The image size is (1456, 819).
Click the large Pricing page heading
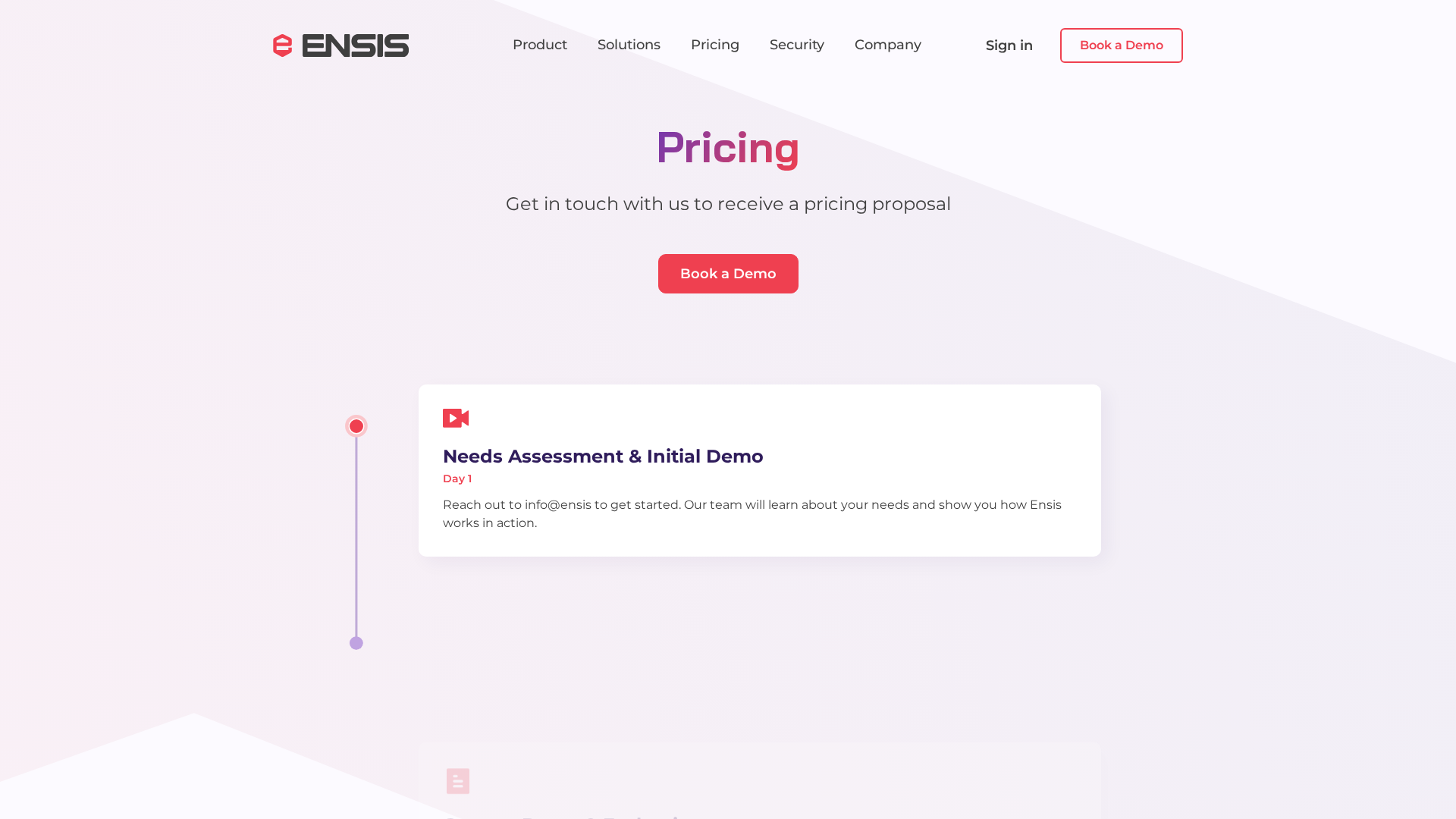tap(728, 147)
